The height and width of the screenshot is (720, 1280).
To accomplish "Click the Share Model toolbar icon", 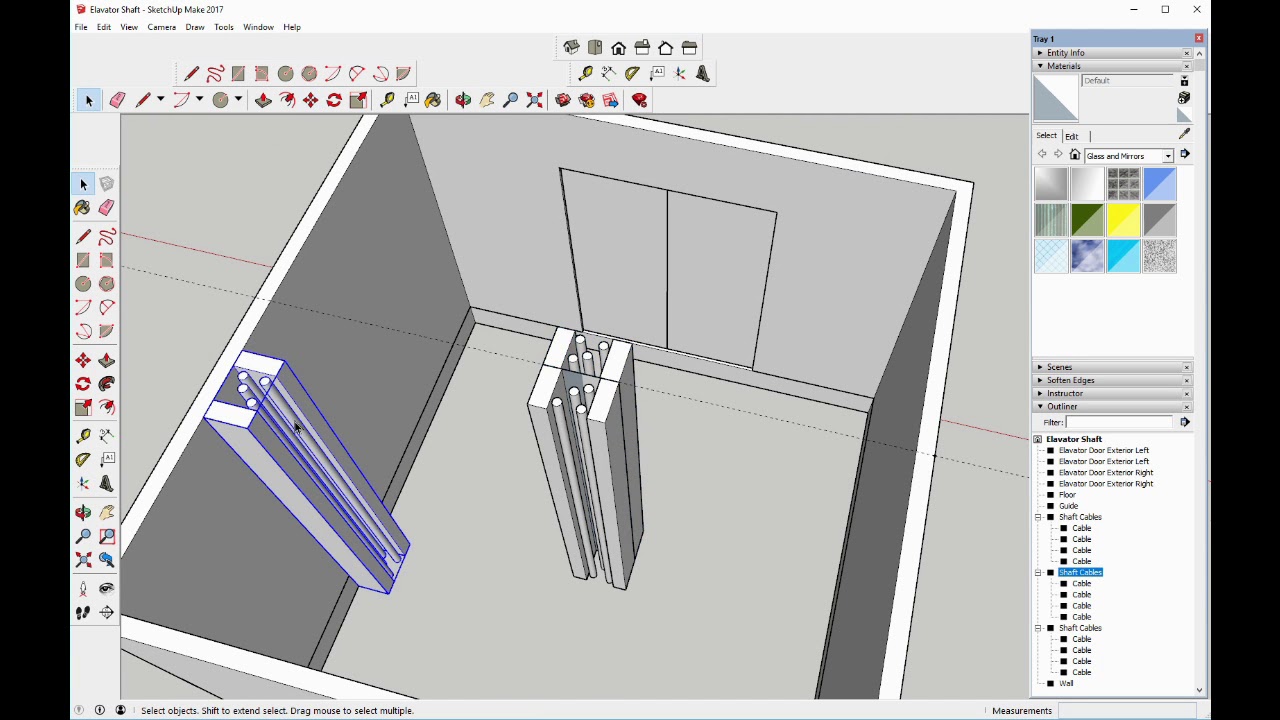I will (587, 100).
